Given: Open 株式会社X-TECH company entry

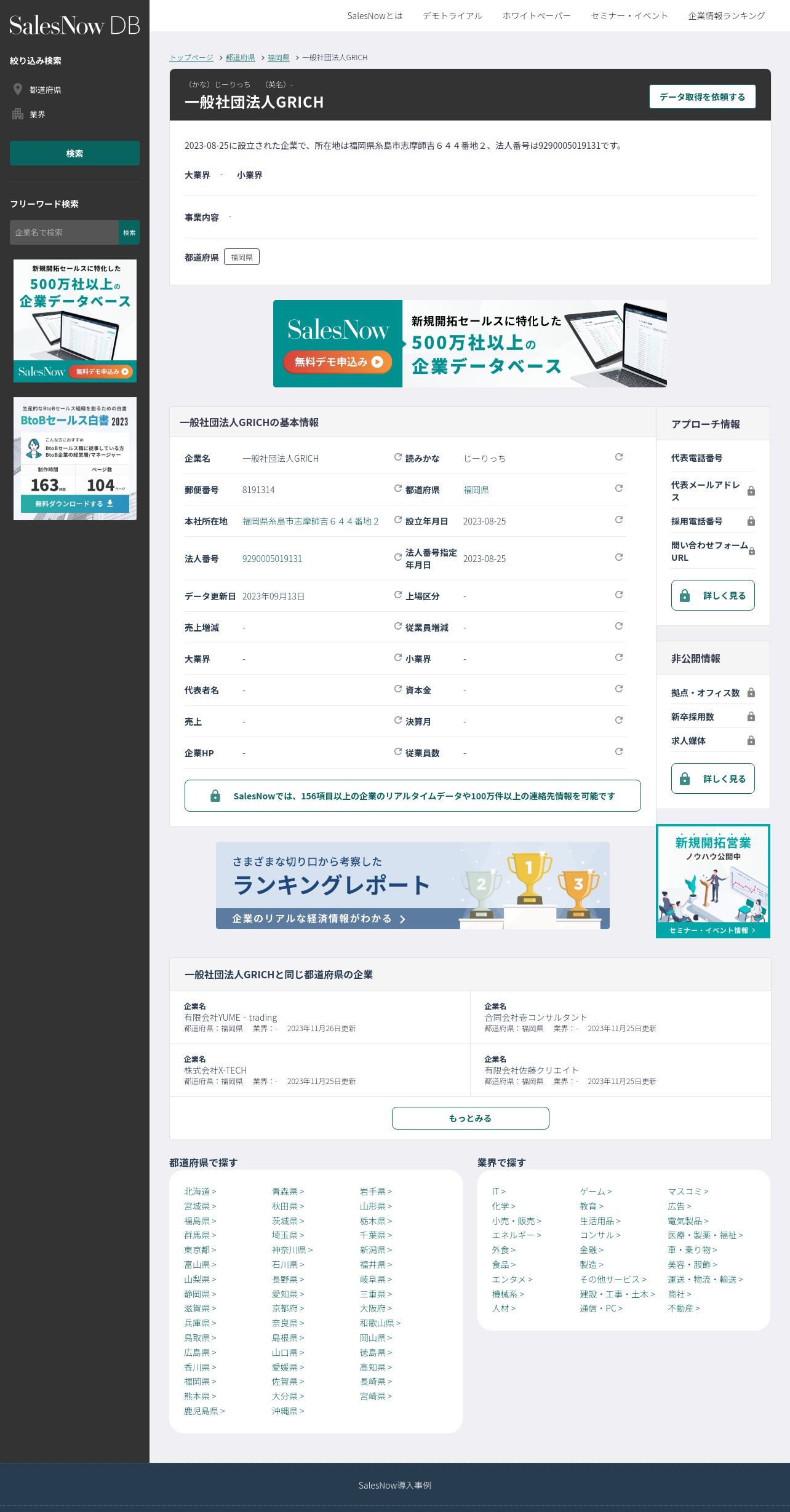Looking at the screenshot, I should (320, 1070).
